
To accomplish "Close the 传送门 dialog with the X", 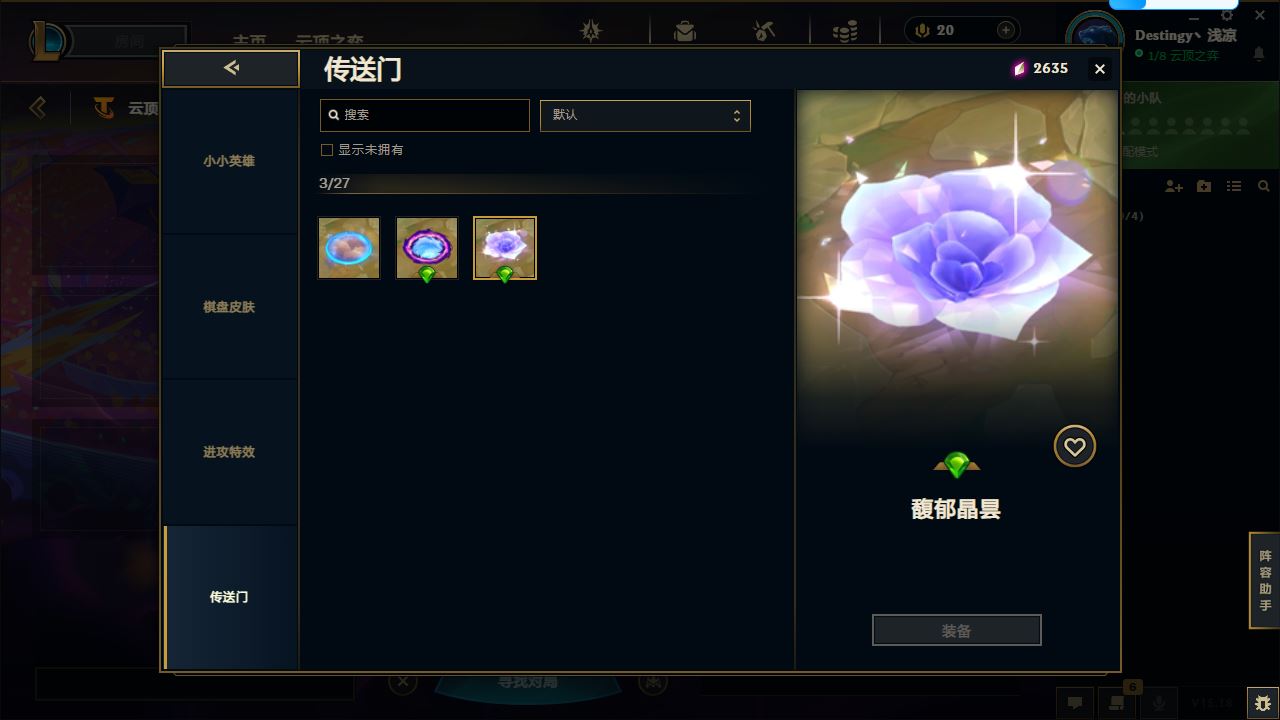I will (x=1100, y=69).
